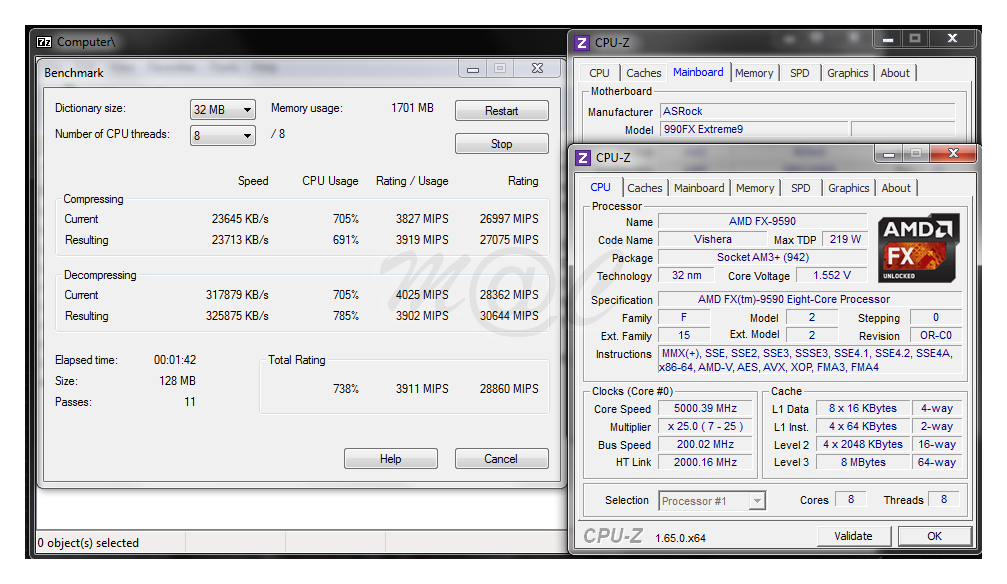Close the 7-Zip Benchmark dialog
1007x584 pixels.
click(537, 69)
